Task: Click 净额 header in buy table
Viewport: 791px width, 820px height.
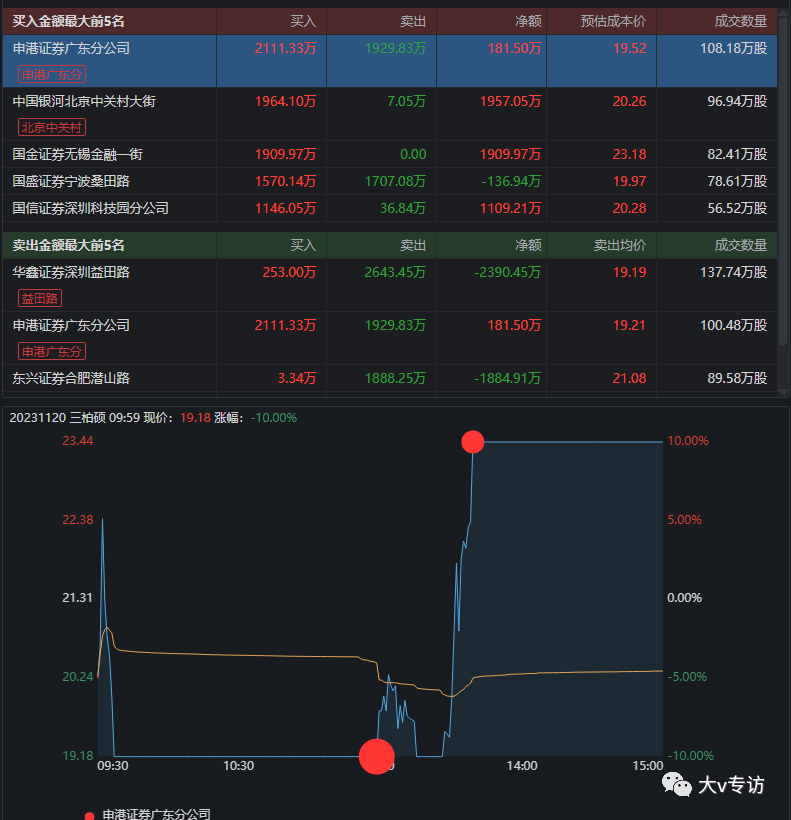Action: tap(528, 21)
